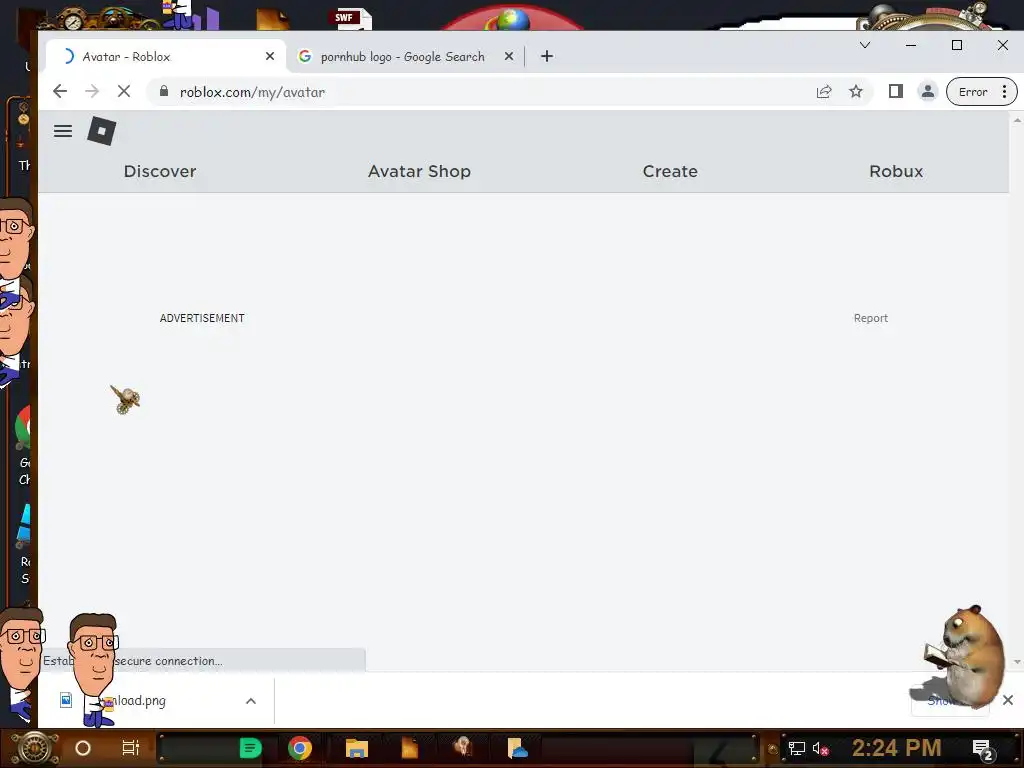Viewport: 1024px width, 768px height.
Task: Open Cortana search circle in taskbar
Action: [83, 748]
